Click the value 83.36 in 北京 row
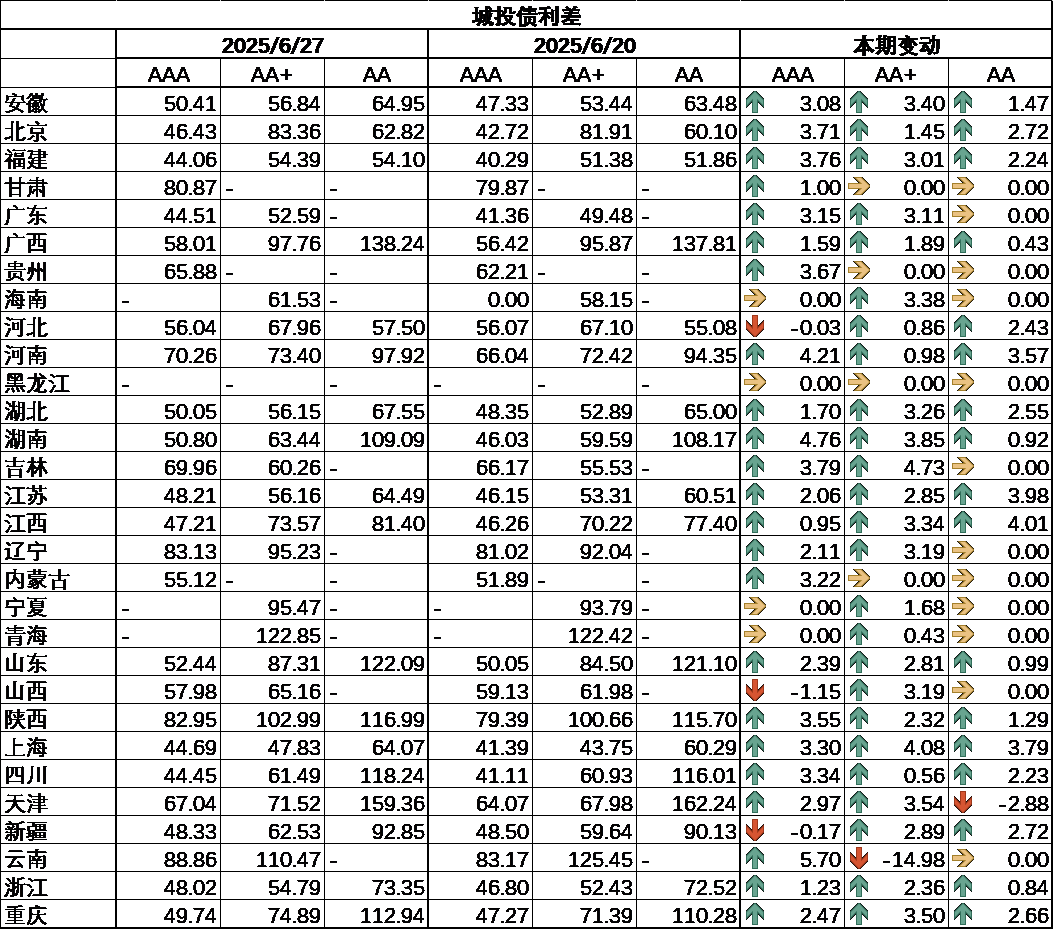Image resolution: width=1054 pixels, height=930 pixels. coord(294,131)
